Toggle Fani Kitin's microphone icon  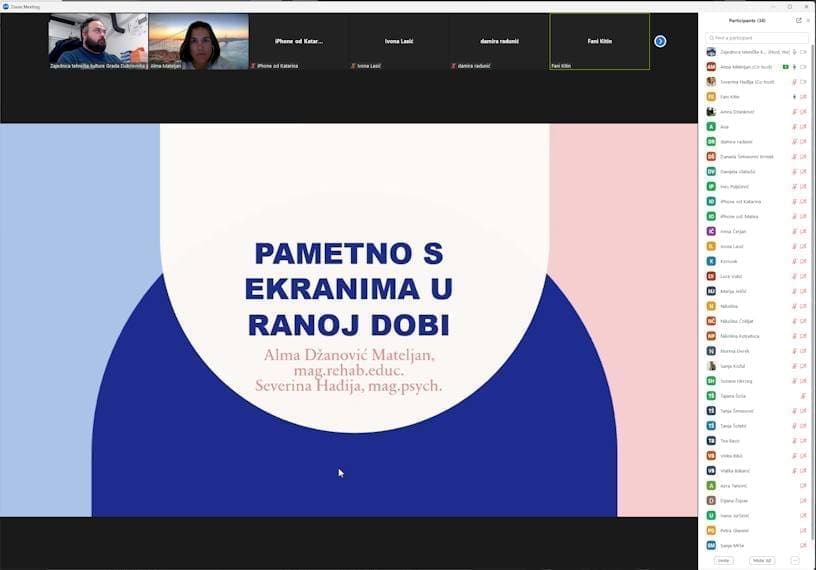click(x=794, y=97)
